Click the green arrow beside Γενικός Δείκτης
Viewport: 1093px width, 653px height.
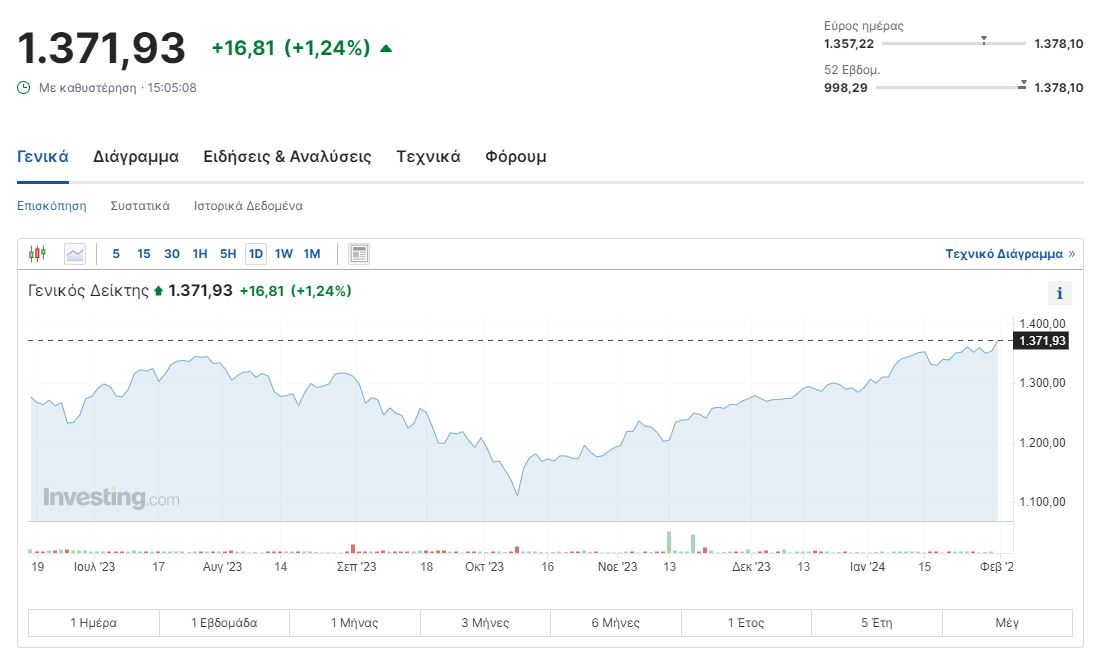coord(158,291)
